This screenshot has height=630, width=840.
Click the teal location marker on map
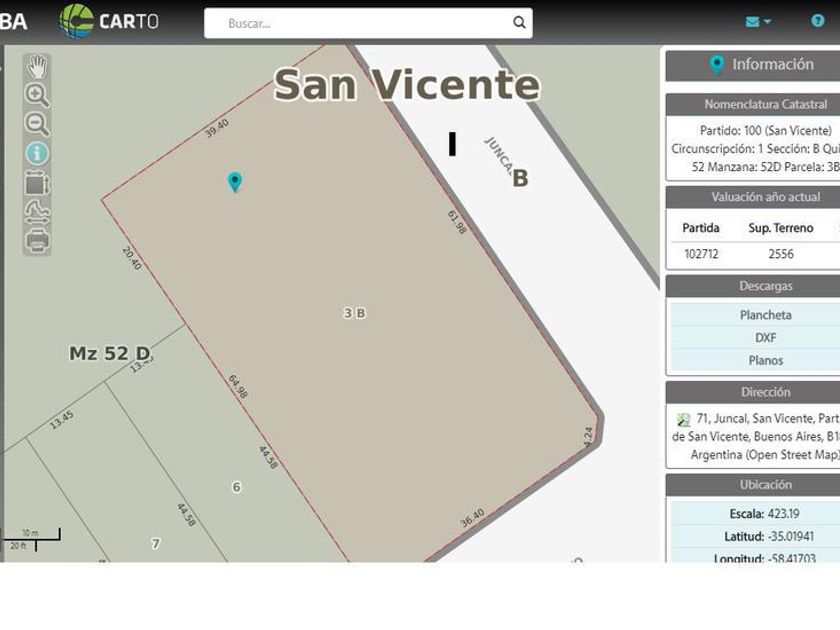[x=235, y=182]
